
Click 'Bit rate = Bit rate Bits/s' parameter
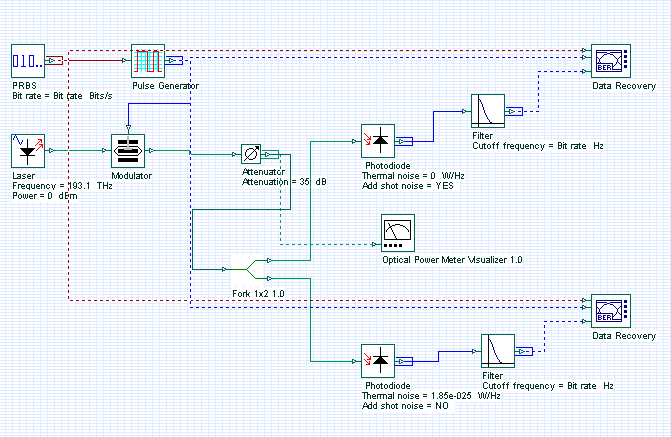[x=62, y=96]
